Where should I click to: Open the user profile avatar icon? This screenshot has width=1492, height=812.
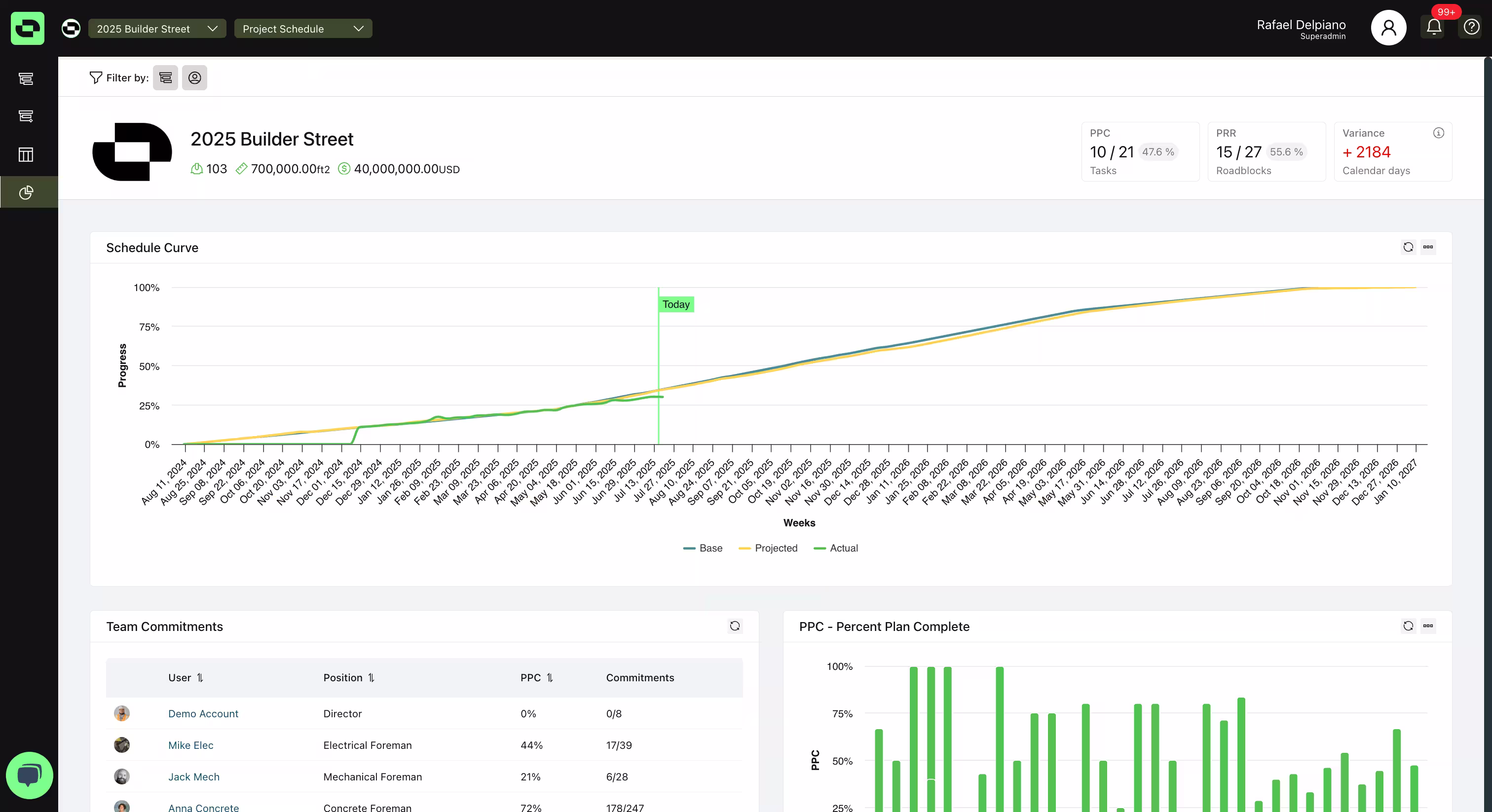click(x=1388, y=27)
